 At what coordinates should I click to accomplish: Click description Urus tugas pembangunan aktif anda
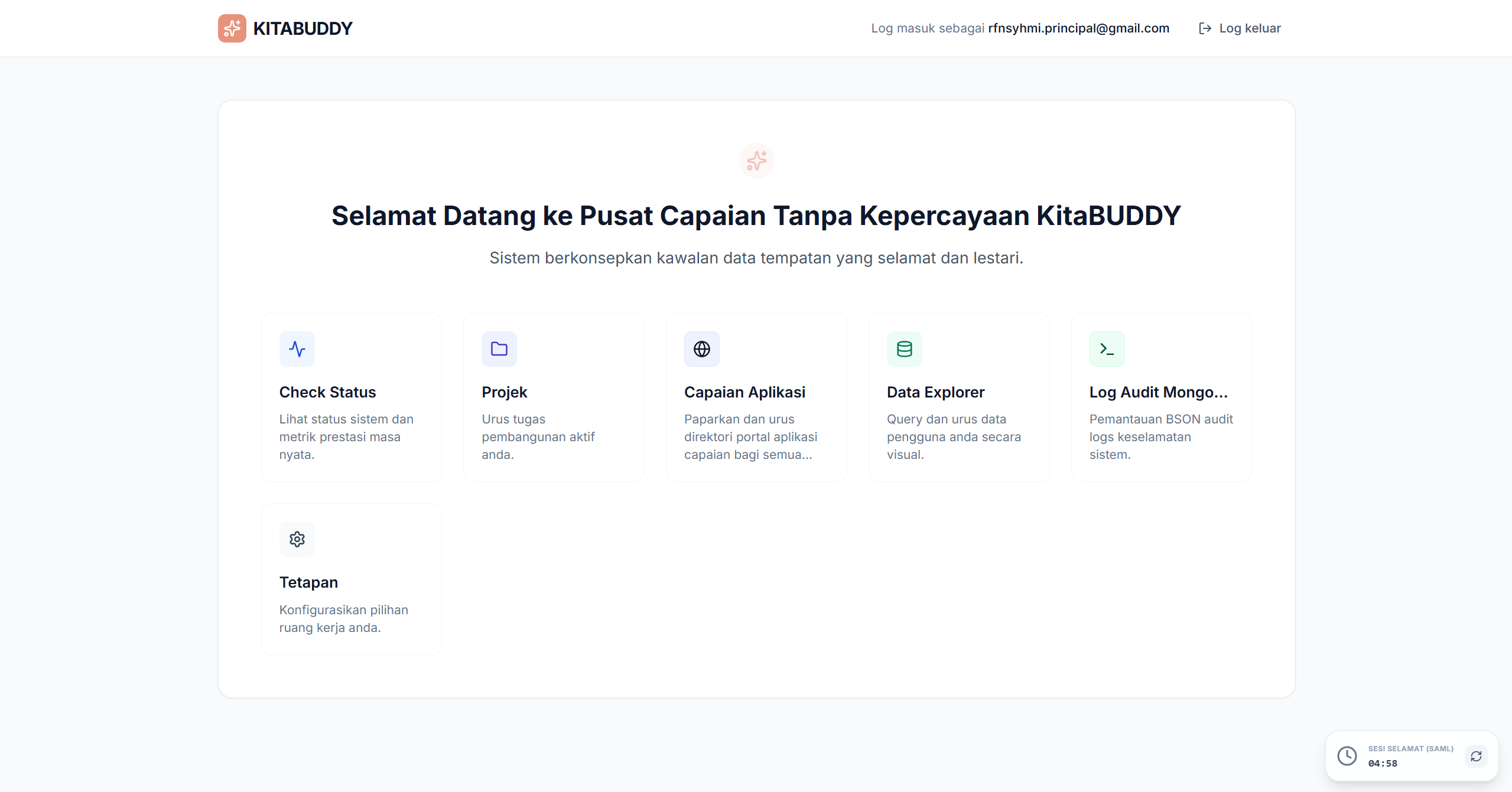(x=538, y=437)
